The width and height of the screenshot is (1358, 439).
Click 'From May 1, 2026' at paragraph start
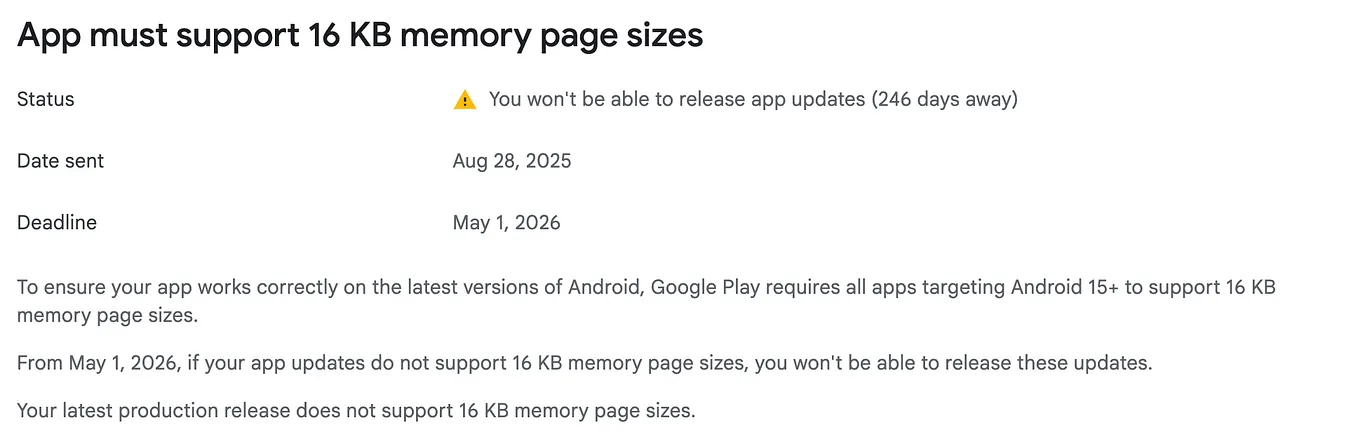[97, 363]
